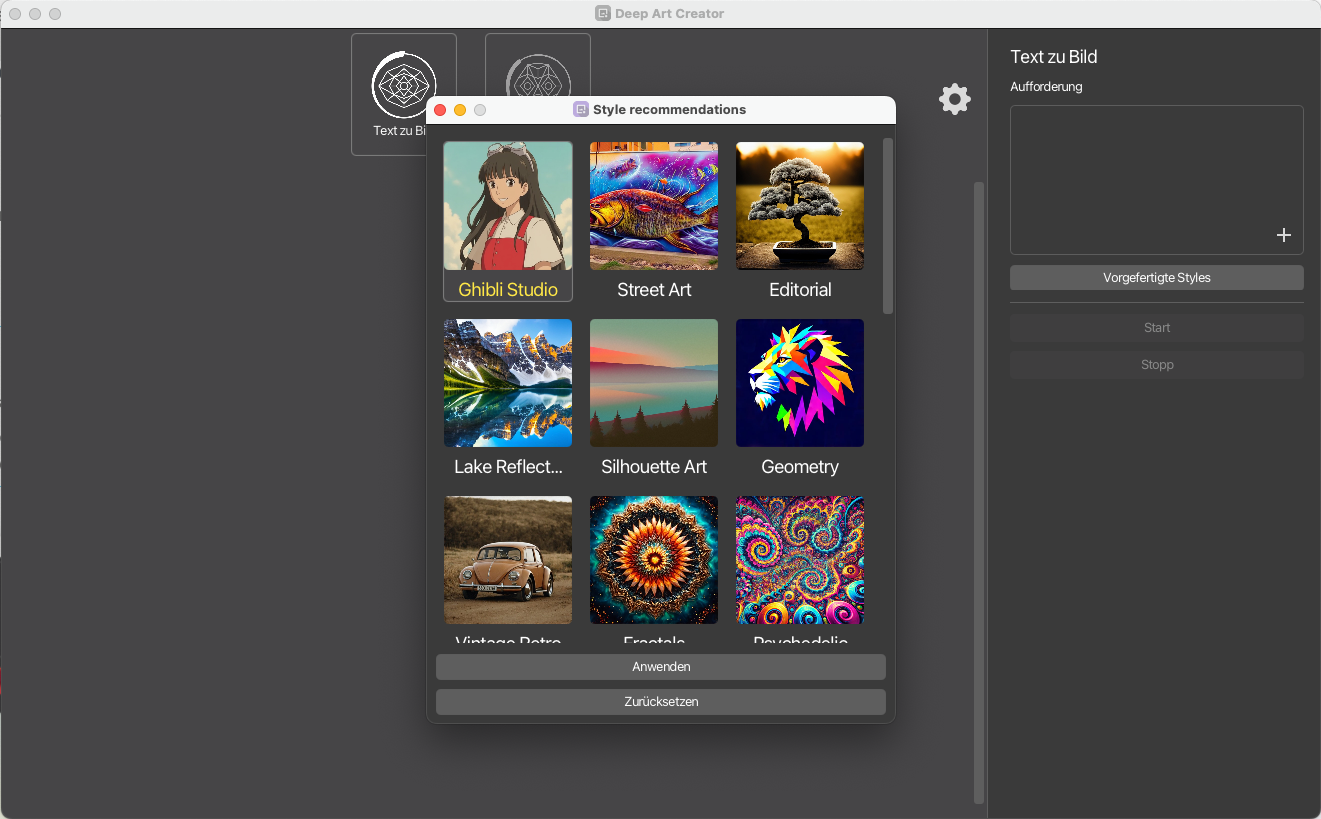Click the Aufforderung label
Viewport: 1321px width, 819px height.
(x=1046, y=87)
